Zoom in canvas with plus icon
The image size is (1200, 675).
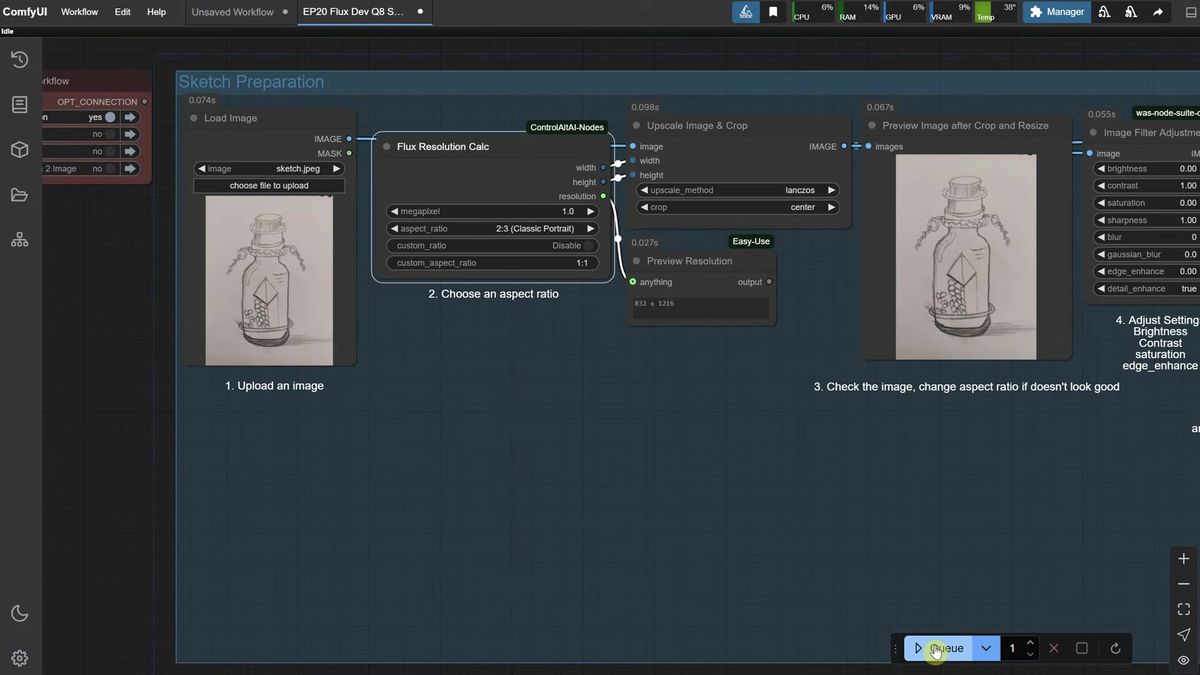(x=1184, y=559)
